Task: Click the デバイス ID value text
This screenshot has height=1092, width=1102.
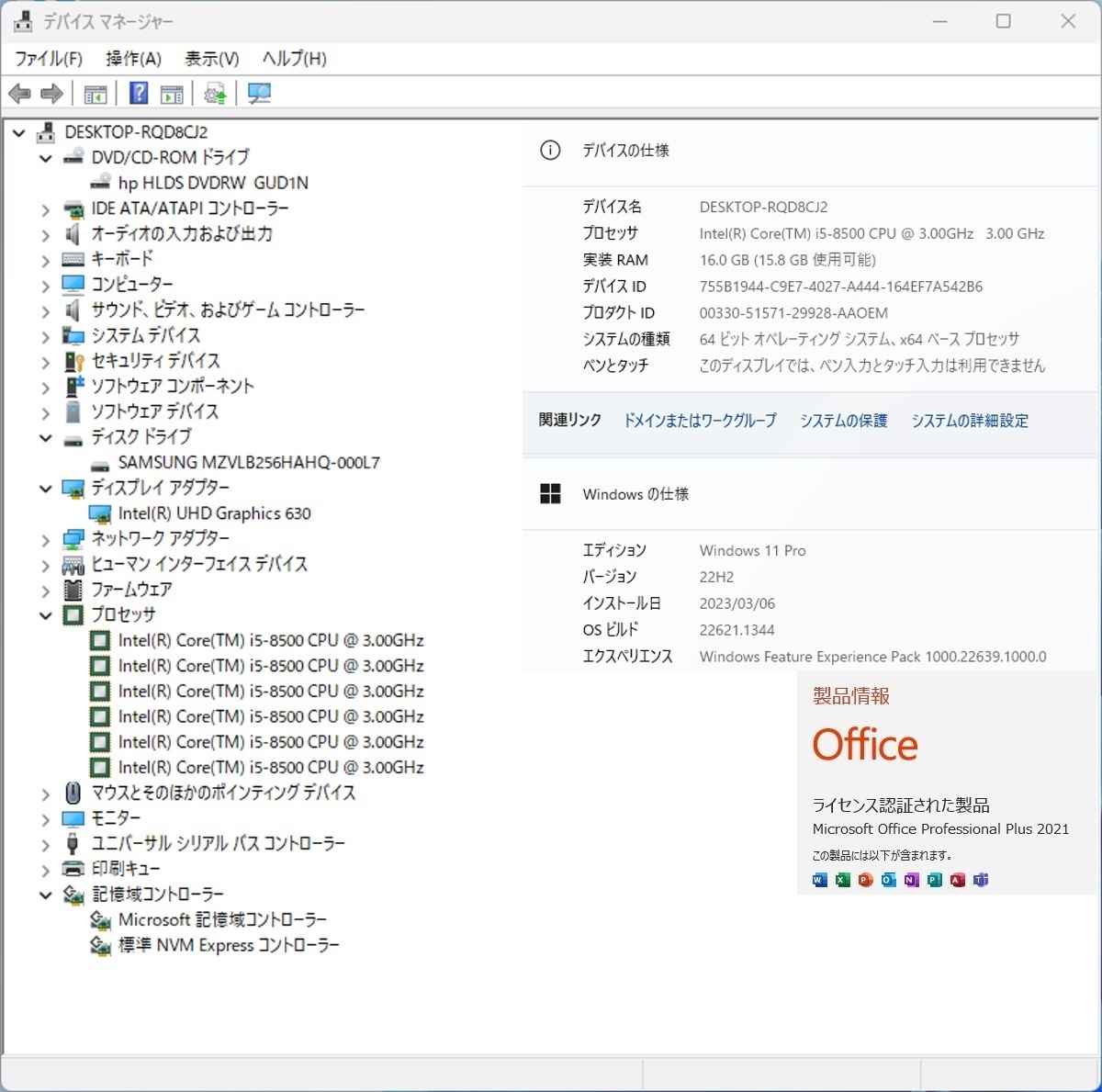Action: (x=841, y=287)
